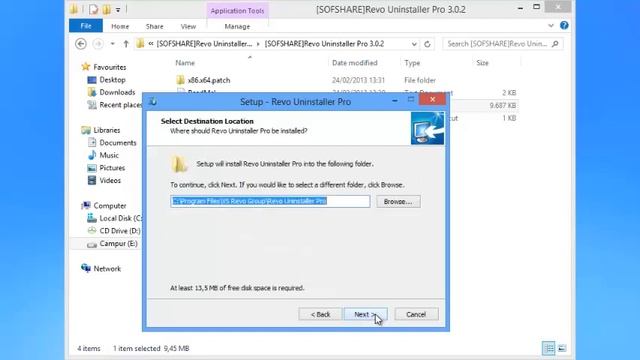Switch to the large icons view
Screen dimensions: 640x360
tap(562, 348)
